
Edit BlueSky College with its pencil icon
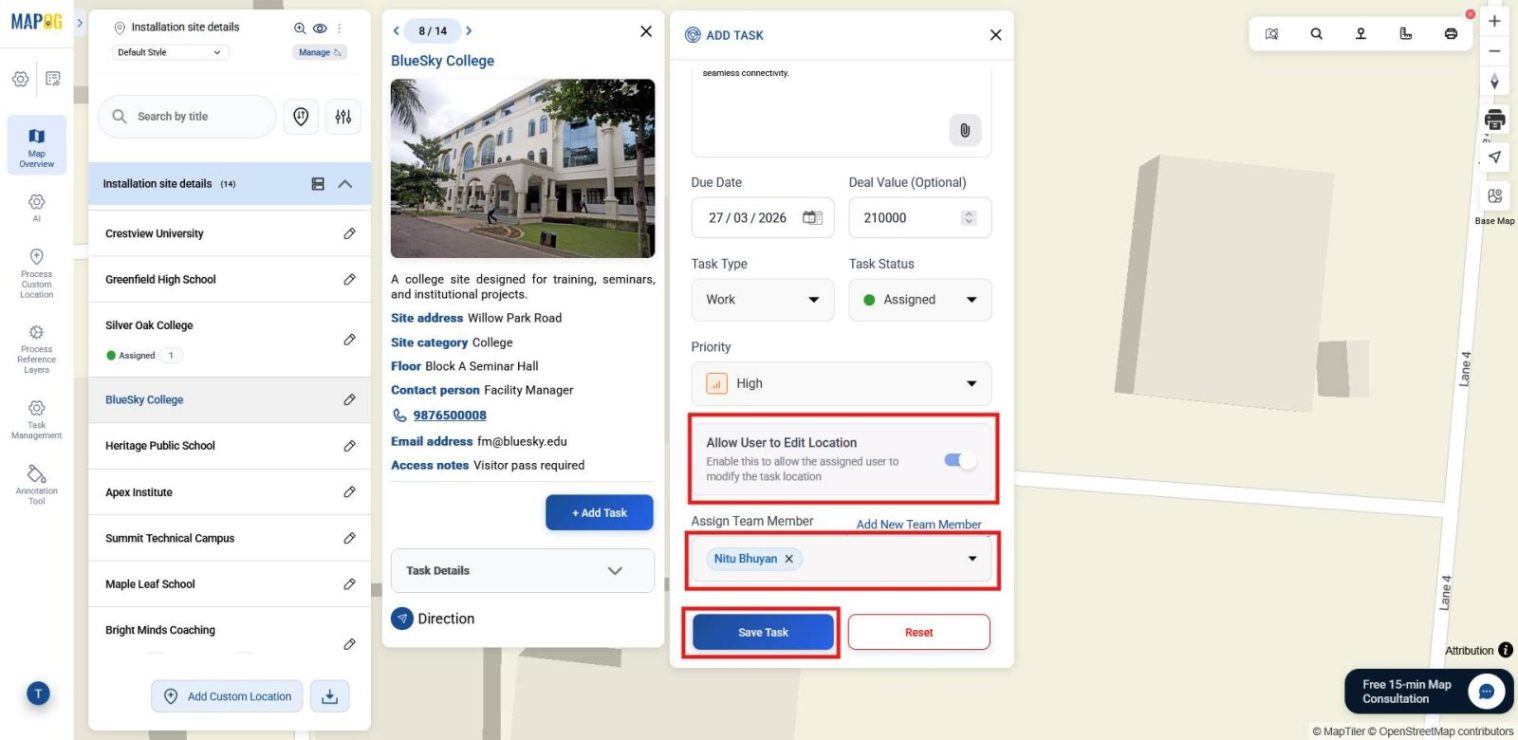(x=349, y=399)
